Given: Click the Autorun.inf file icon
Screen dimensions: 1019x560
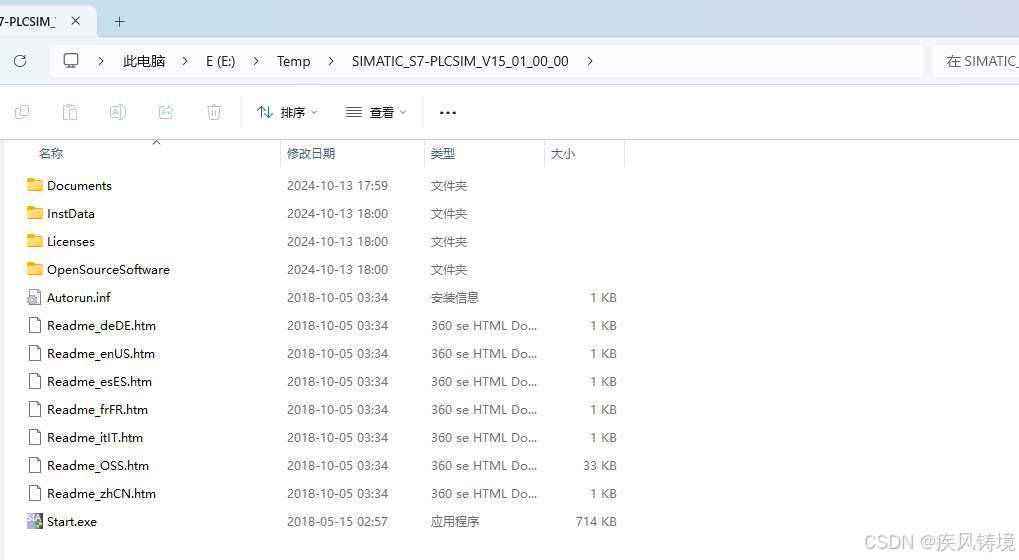Looking at the screenshot, I should (34, 298).
